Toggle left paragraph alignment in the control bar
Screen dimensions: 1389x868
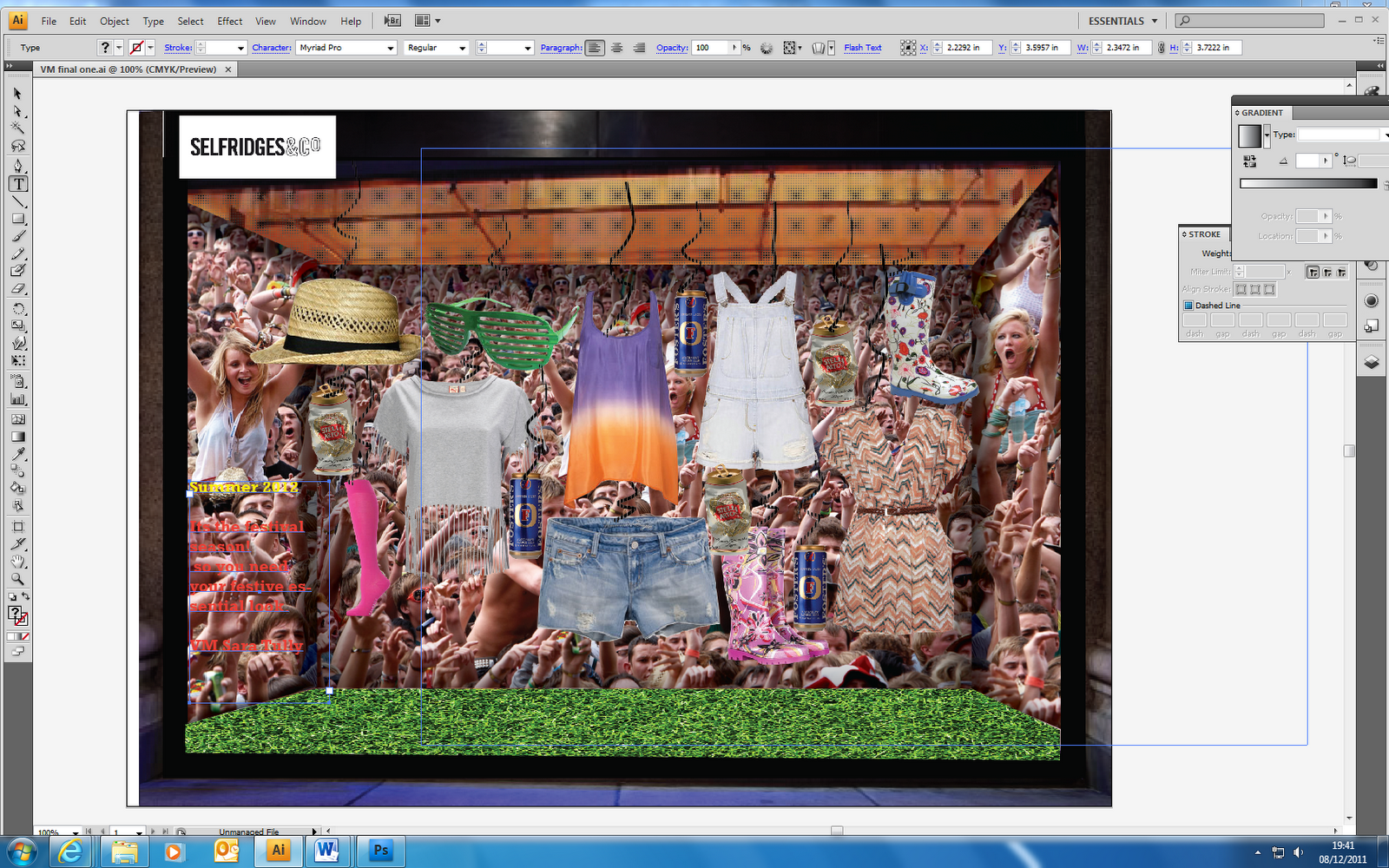tap(594, 48)
